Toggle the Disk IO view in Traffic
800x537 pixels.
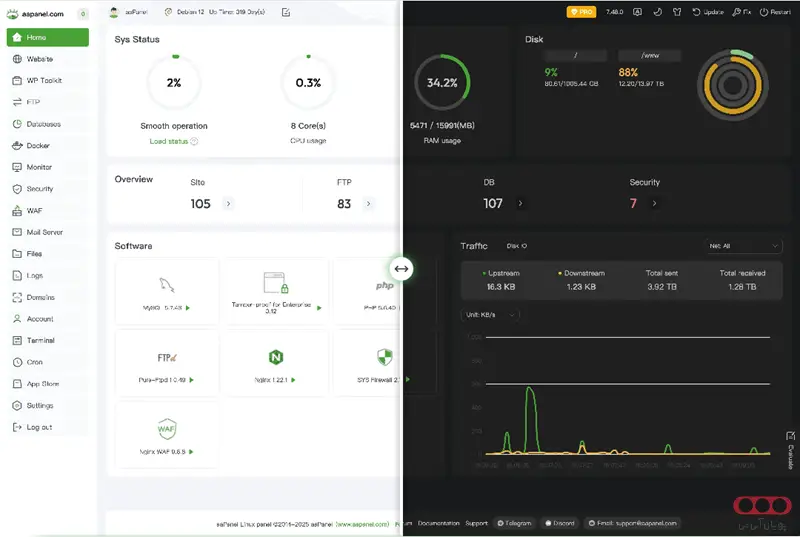click(x=516, y=246)
